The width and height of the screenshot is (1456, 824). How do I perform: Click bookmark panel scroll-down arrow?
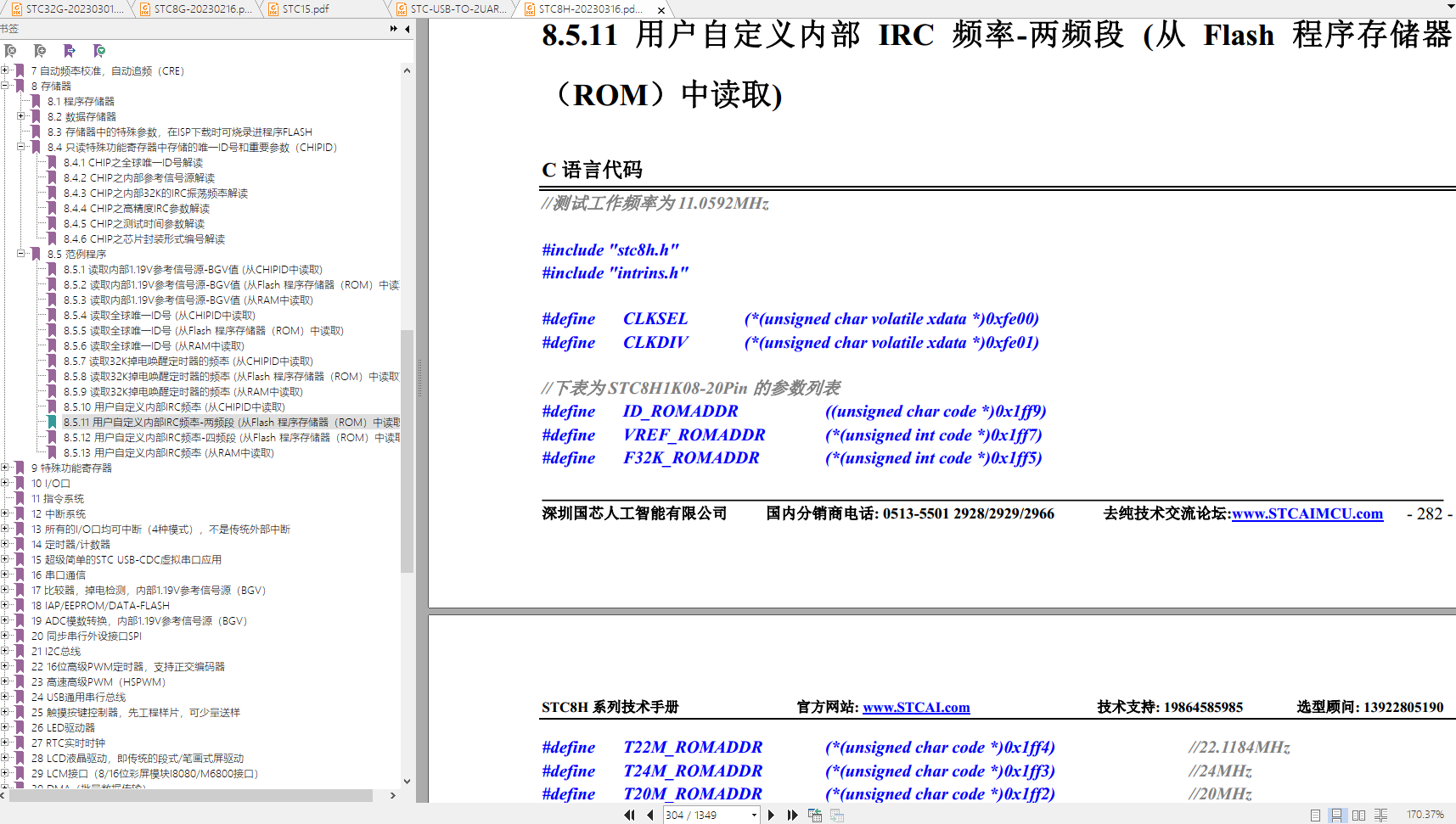(407, 782)
